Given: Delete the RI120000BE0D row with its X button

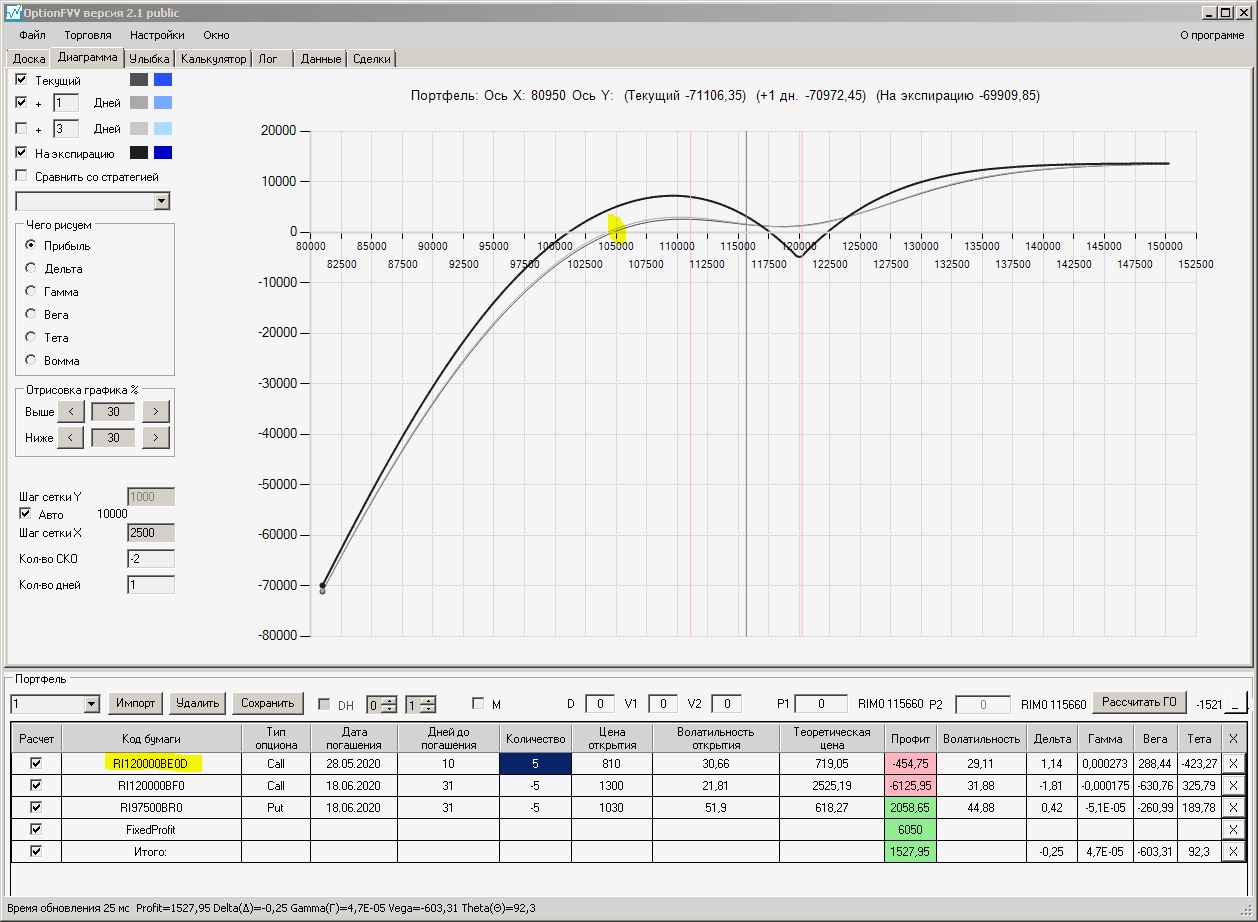Looking at the screenshot, I should [1233, 763].
